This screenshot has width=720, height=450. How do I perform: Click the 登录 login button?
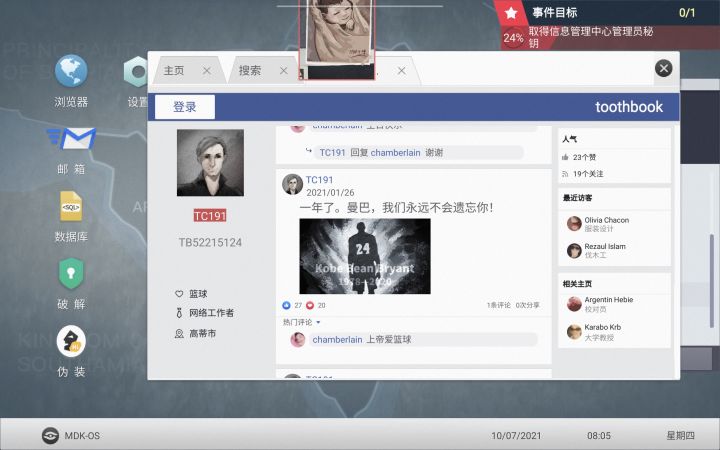pos(185,107)
